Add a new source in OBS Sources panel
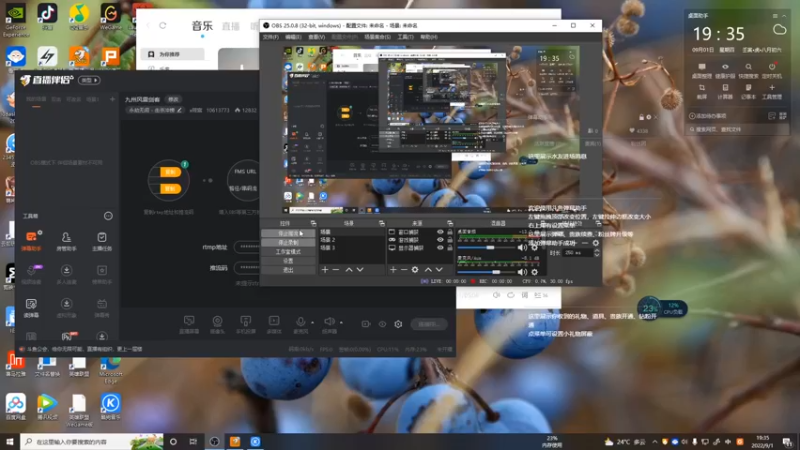 (393, 269)
